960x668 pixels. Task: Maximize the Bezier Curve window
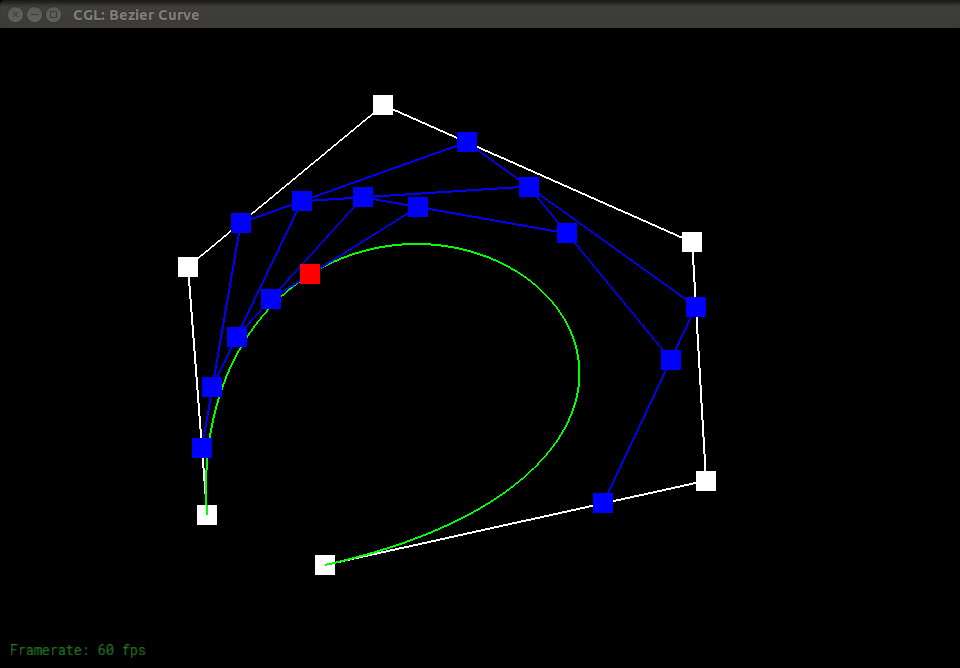(54, 15)
